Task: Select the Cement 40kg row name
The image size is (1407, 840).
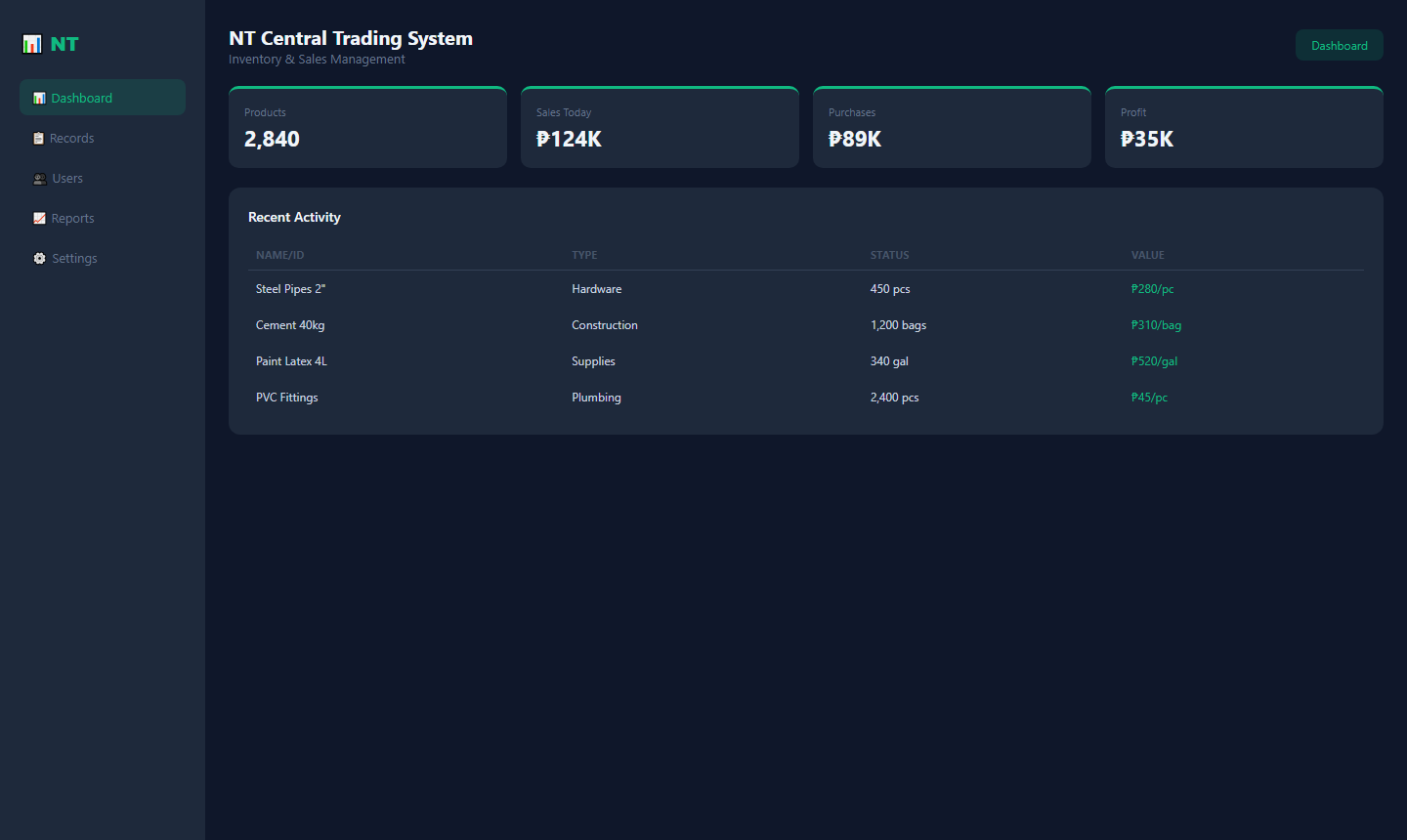Action: coord(290,325)
